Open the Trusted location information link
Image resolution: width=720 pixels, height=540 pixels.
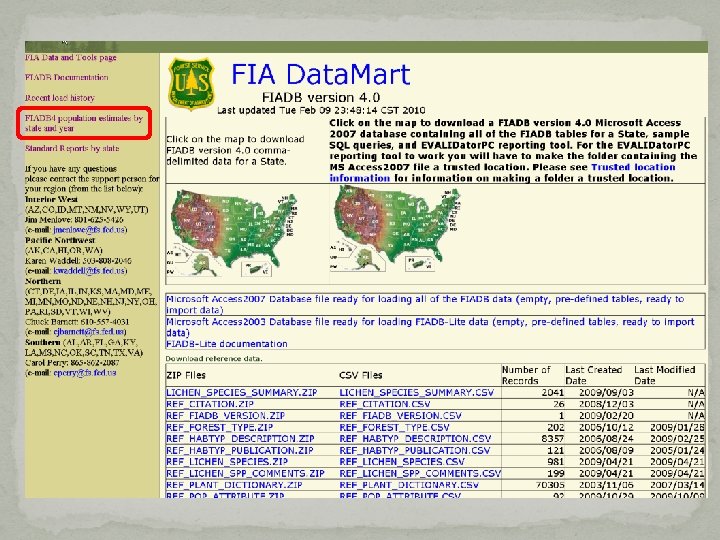pos(502,173)
